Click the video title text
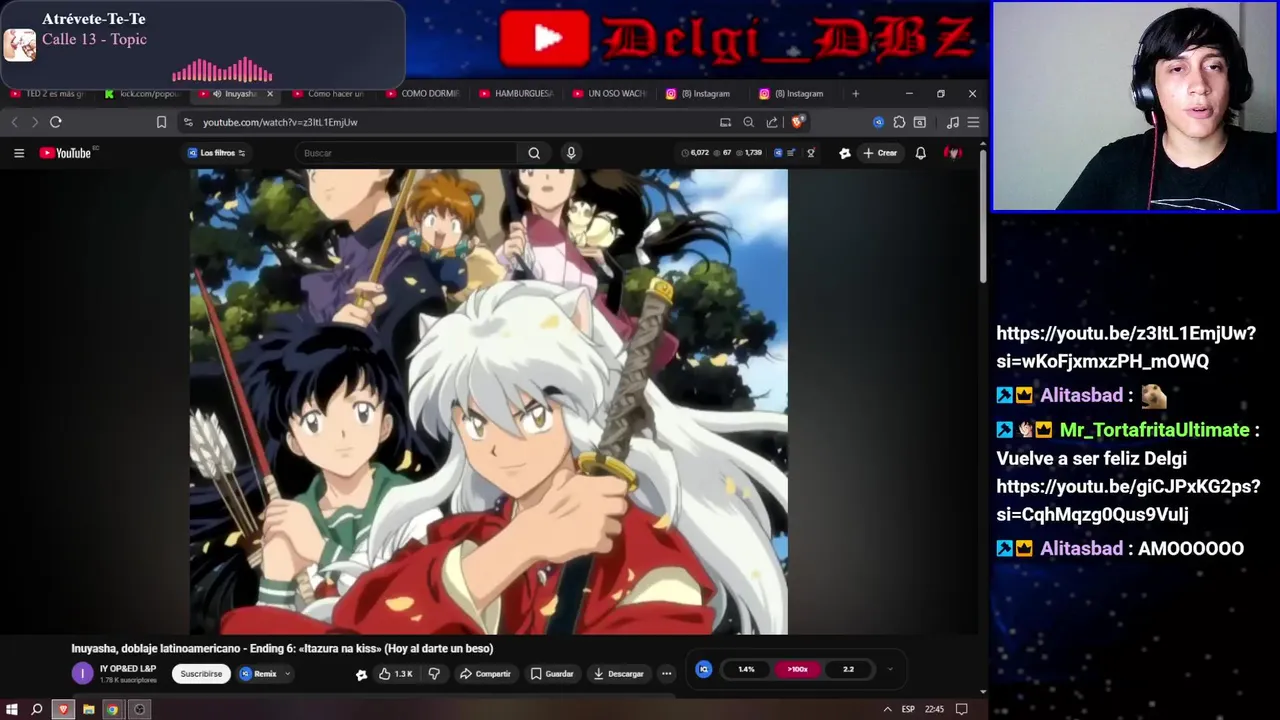 point(282,648)
